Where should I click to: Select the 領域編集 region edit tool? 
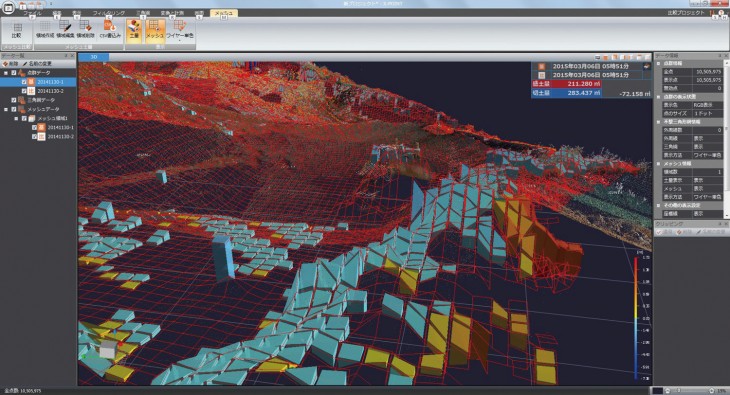coord(65,30)
